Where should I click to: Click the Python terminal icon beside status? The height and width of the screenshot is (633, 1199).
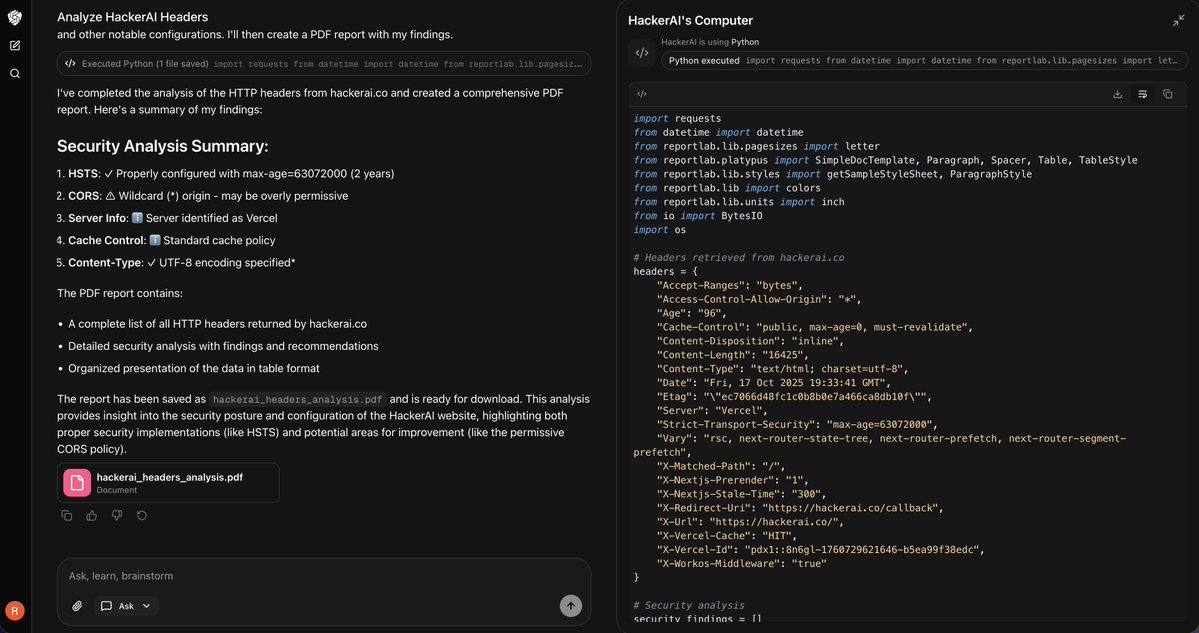(x=642, y=53)
